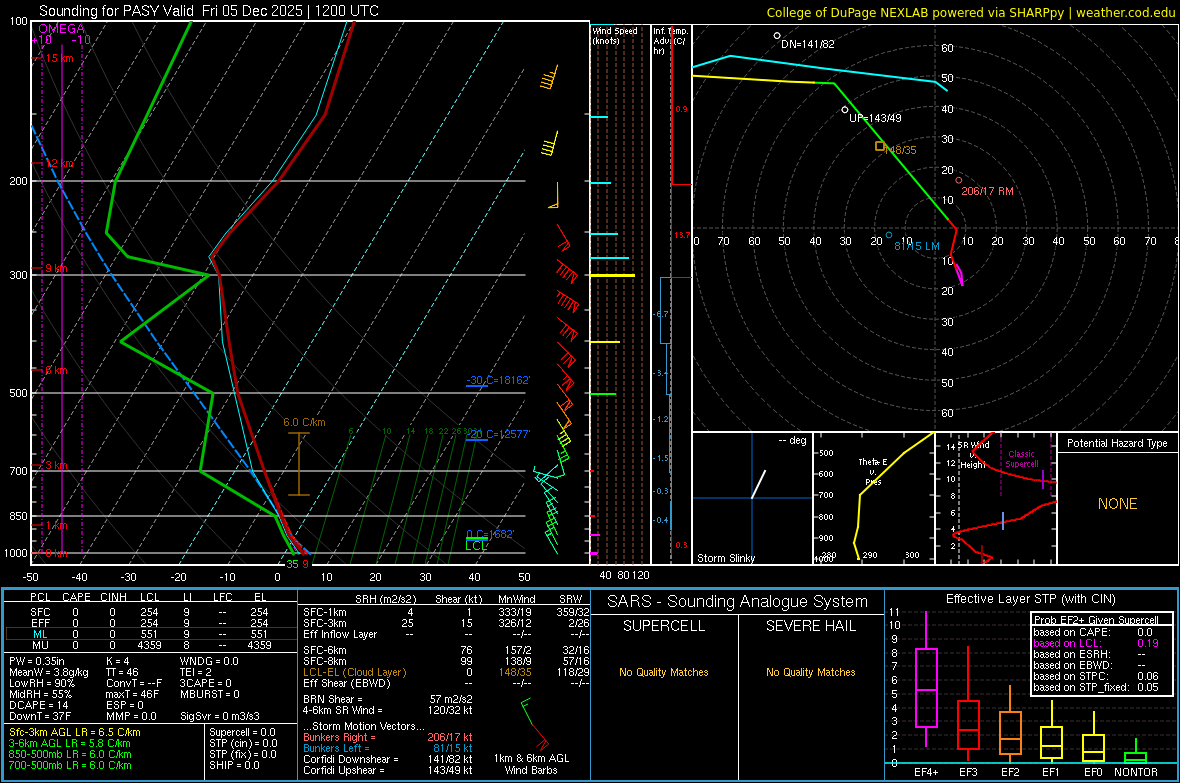Click the 'DN=141/82' hodograph label
The height and width of the screenshot is (783, 1180).
807,44
